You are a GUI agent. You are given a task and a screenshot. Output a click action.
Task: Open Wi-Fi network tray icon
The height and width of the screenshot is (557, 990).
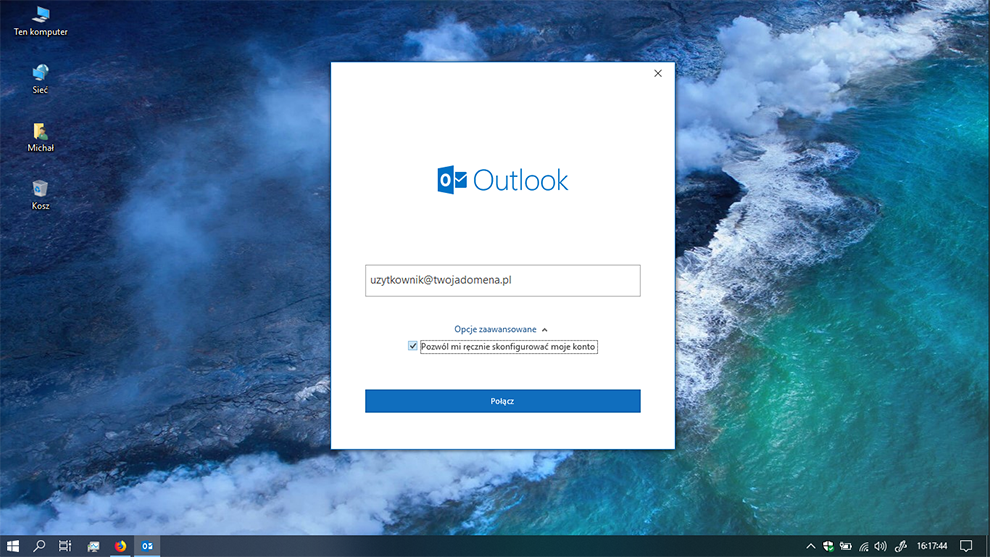coord(863,546)
